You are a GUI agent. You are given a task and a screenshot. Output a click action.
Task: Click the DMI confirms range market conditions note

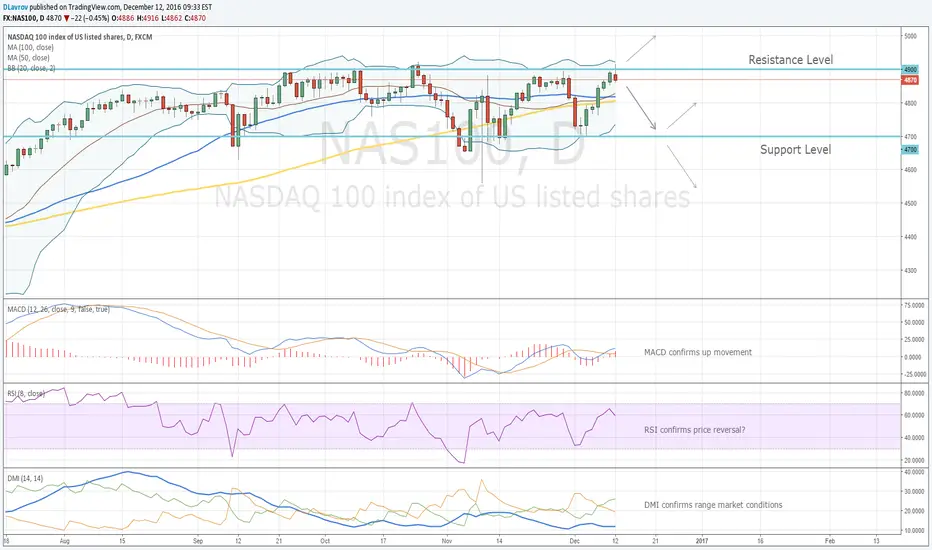coord(713,505)
